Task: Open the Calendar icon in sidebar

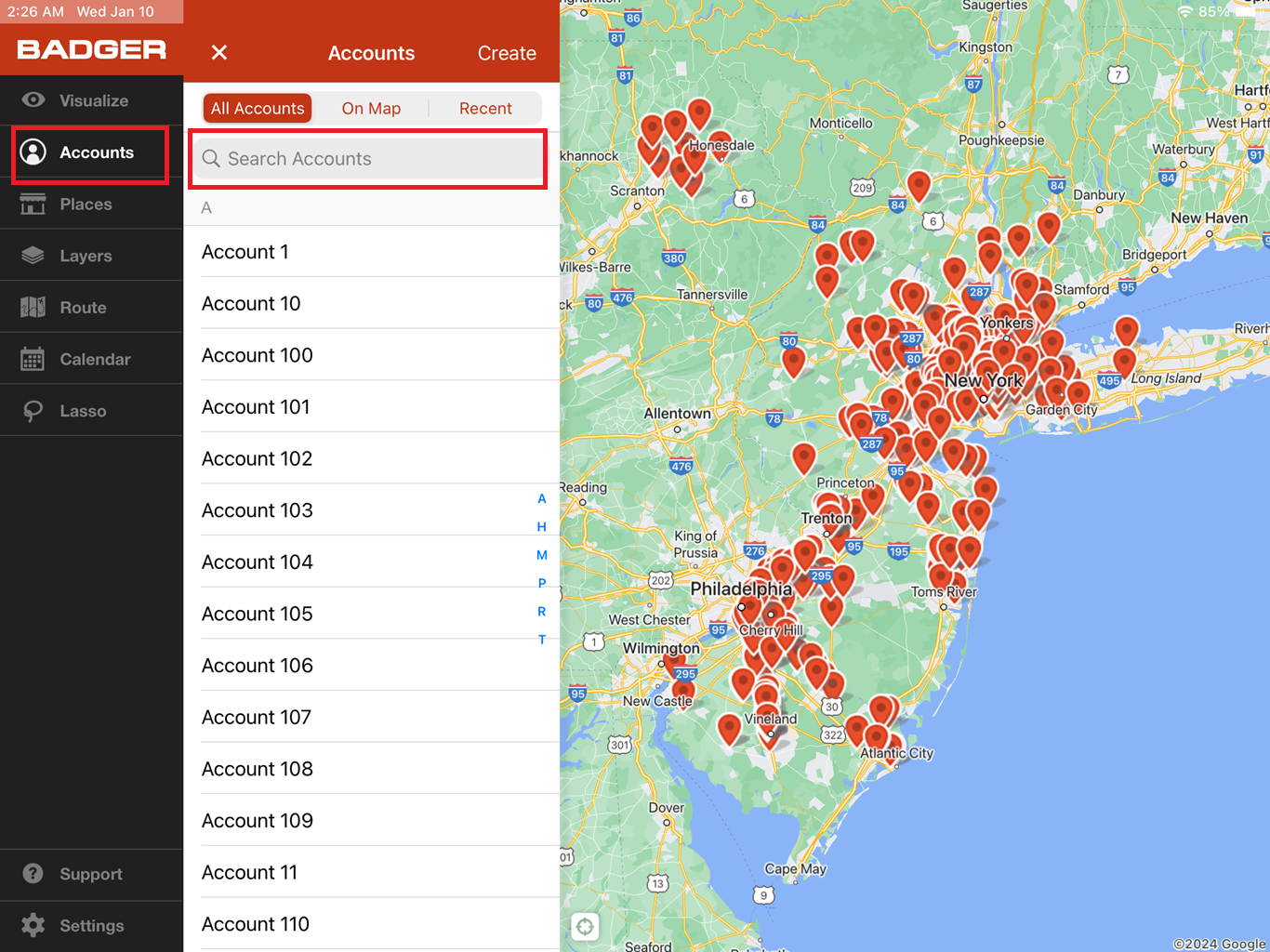Action: click(33, 359)
